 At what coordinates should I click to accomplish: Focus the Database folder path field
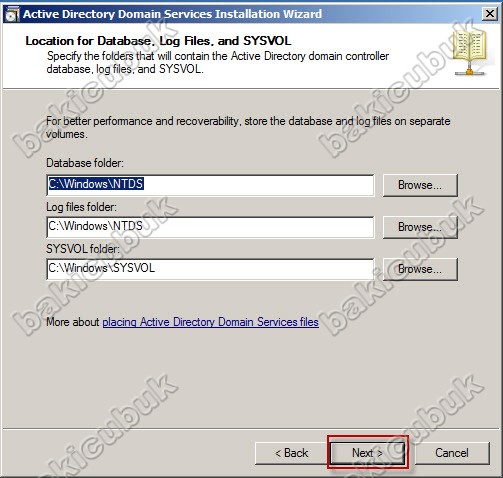coord(210,185)
